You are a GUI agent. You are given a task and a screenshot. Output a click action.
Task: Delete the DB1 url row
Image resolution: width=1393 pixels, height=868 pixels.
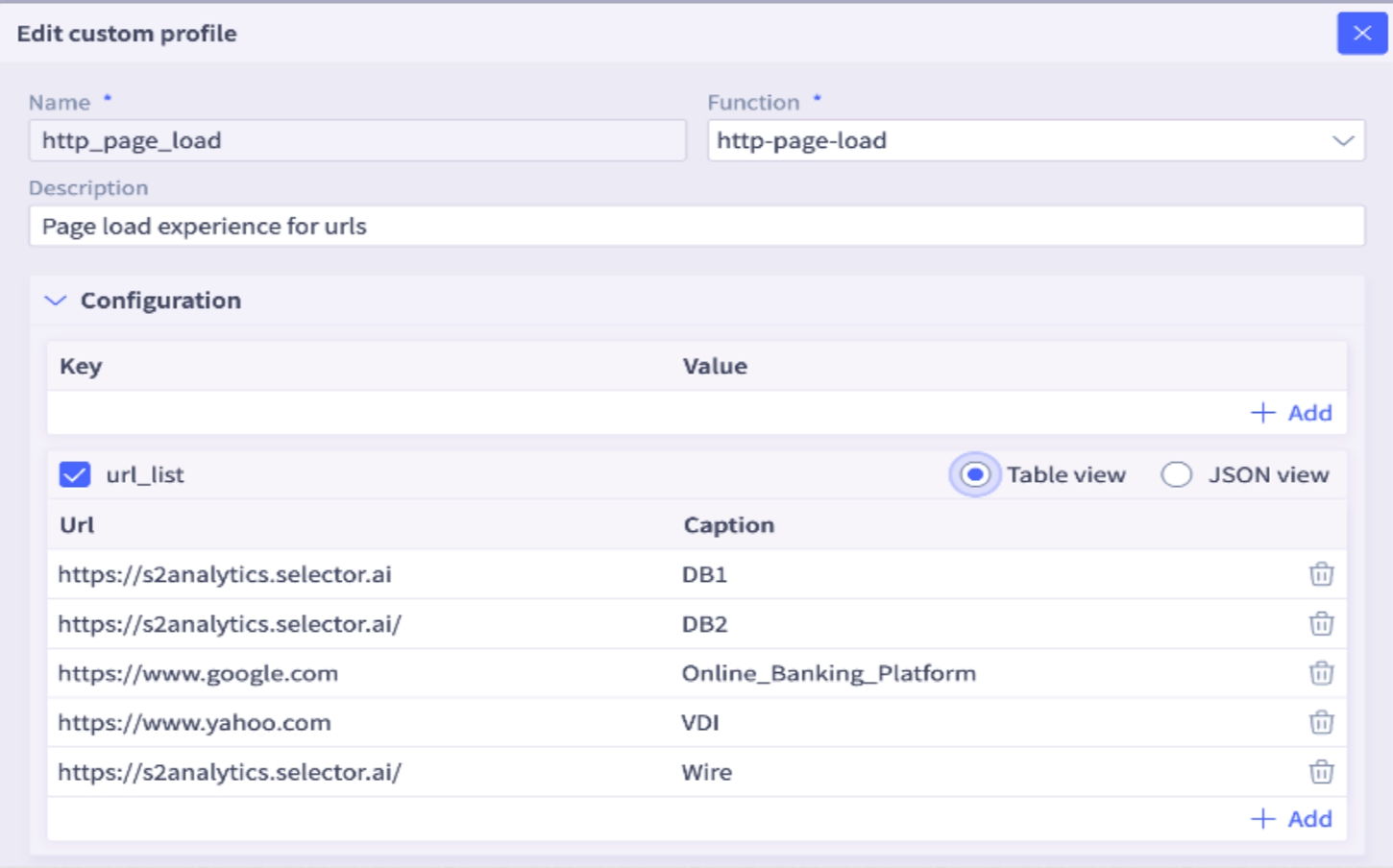coord(1322,574)
